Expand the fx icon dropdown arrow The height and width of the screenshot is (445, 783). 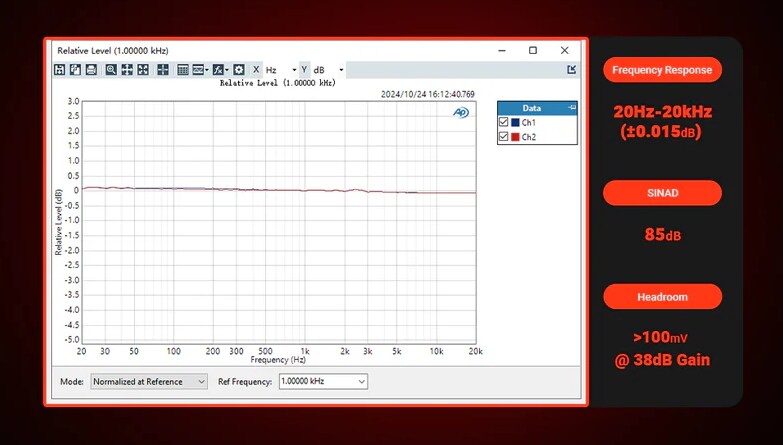(227, 70)
